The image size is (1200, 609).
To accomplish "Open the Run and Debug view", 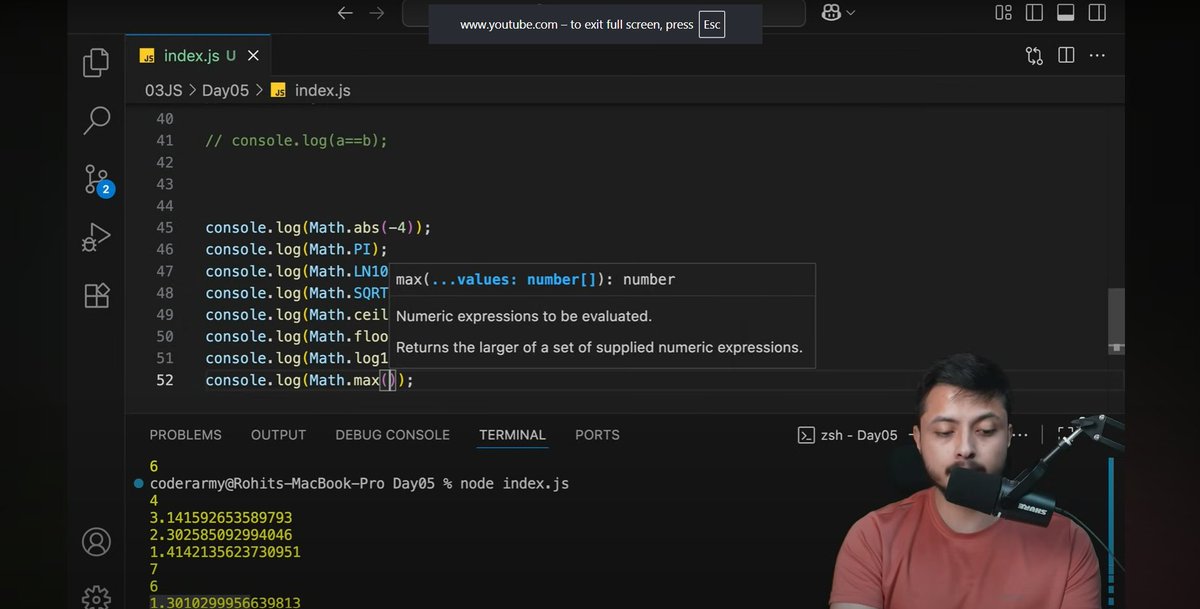I will click(x=96, y=238).
